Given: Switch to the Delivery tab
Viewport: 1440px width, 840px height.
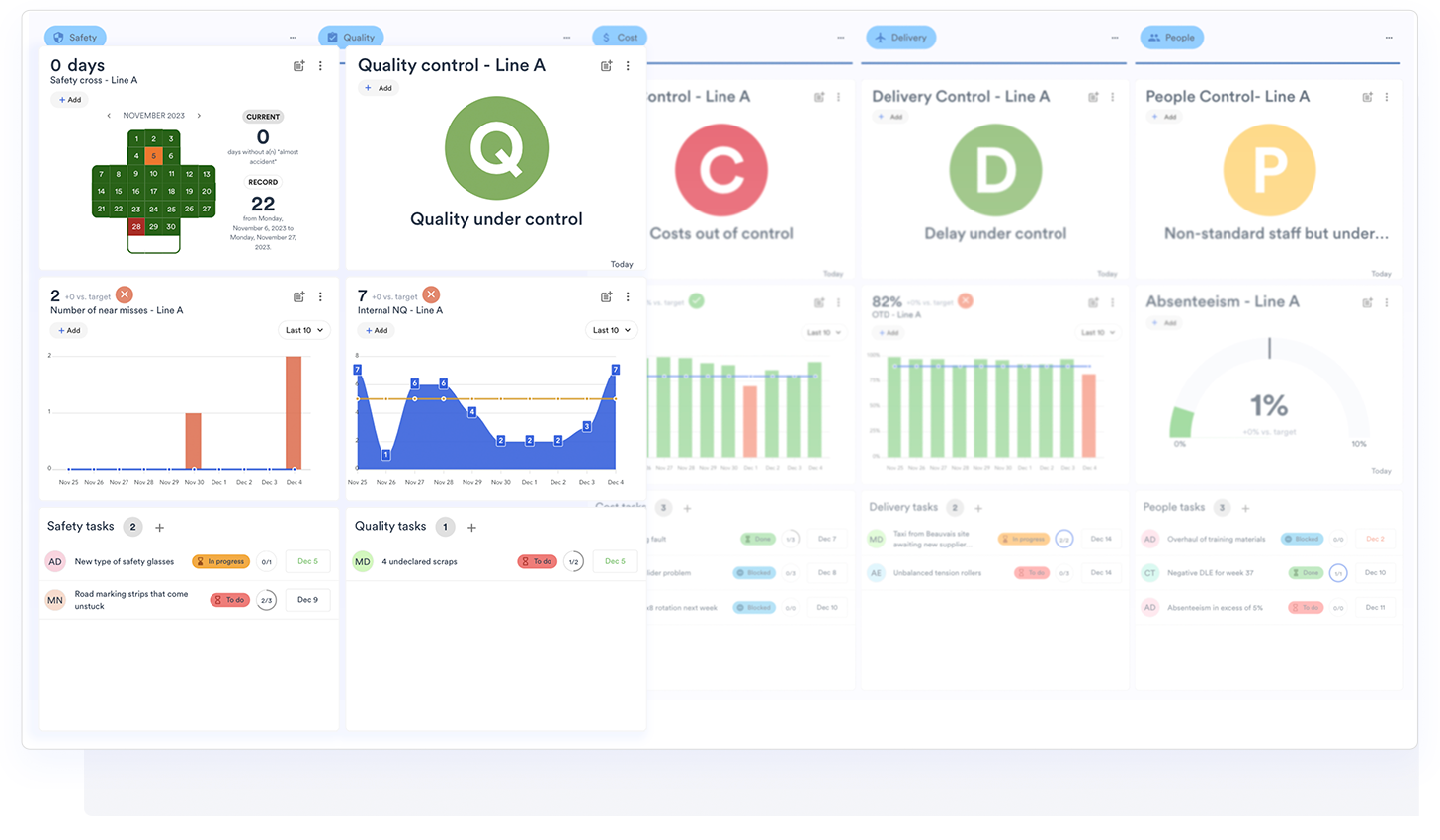Looking at the screenshot, I should pyautogui.click(x=900, y=38).
